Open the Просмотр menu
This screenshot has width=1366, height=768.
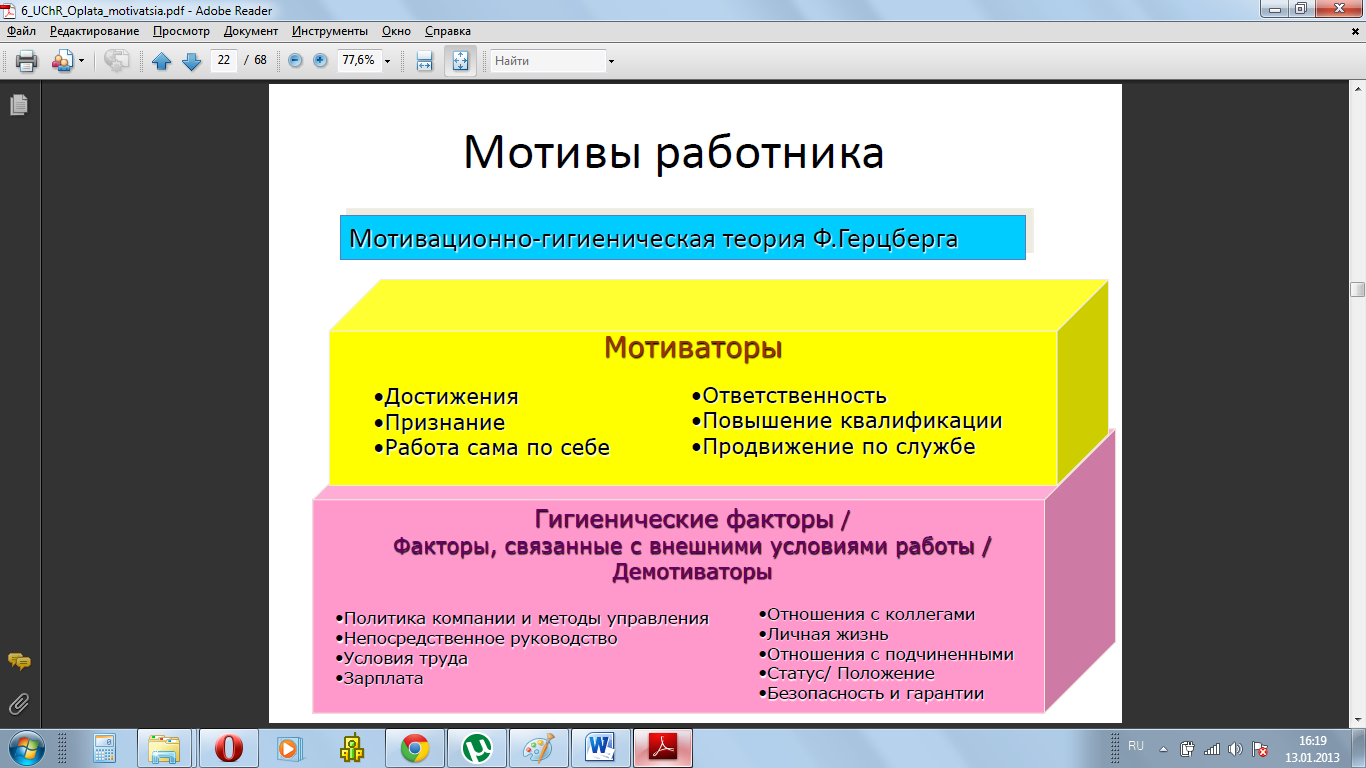[181, 31]
